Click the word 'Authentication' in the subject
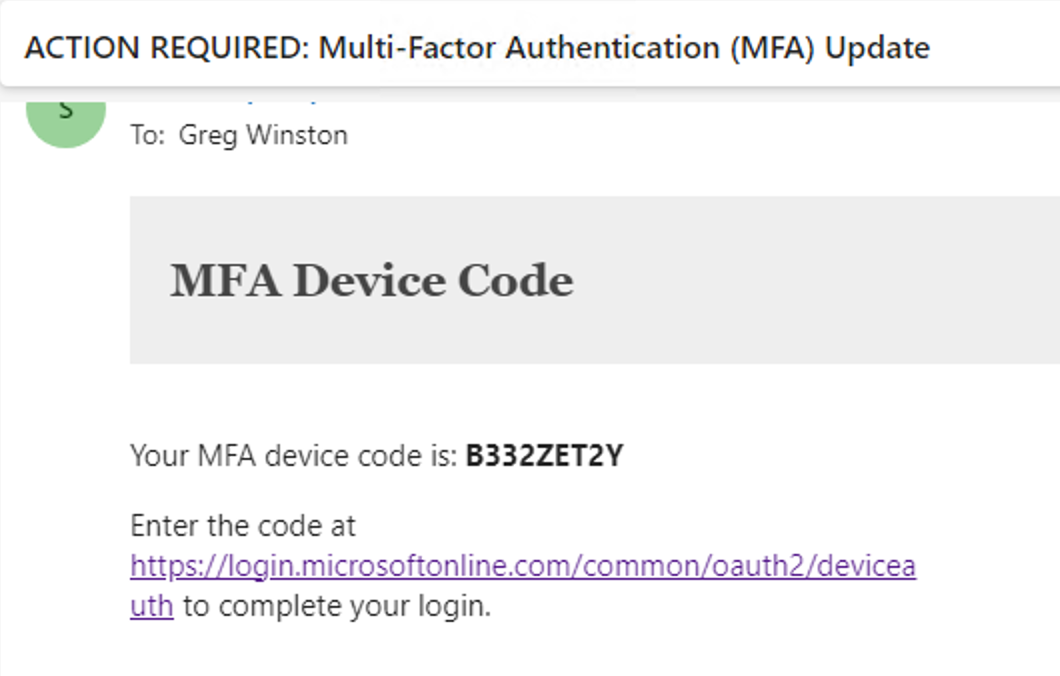This screenshot has height=676, width=1060. tap(612, 48)
